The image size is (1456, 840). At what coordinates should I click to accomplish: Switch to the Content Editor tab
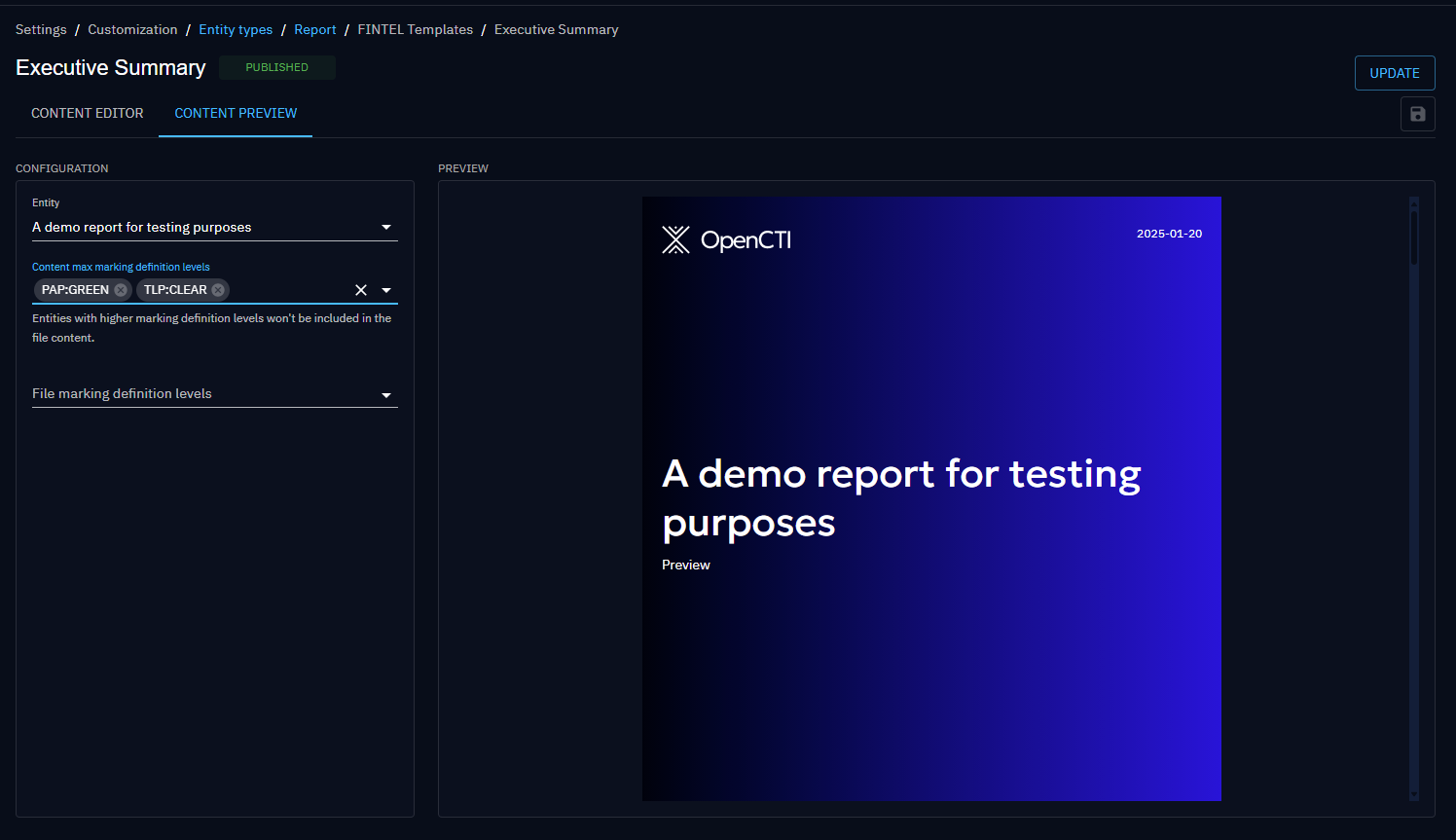point(88,114)
